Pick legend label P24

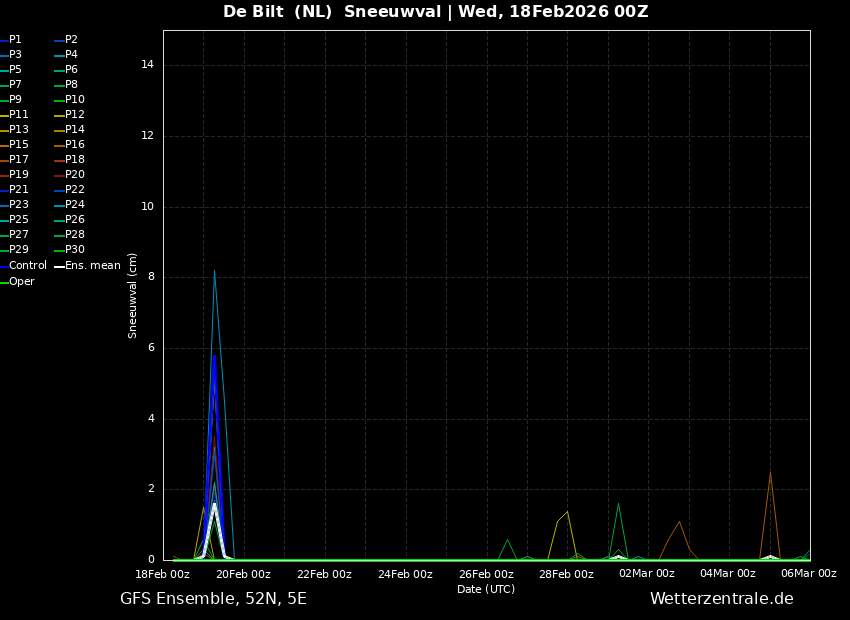[75, 204]
